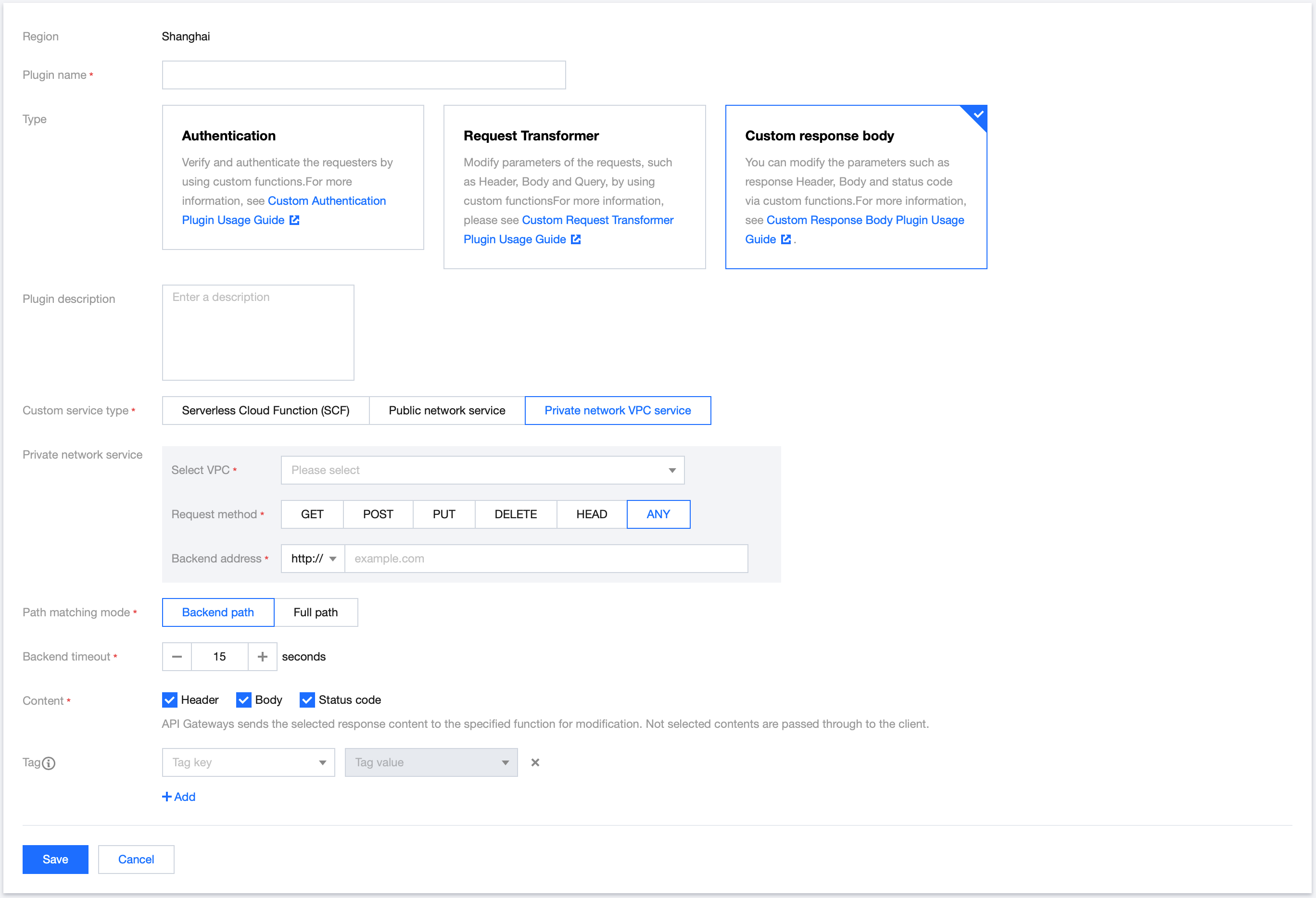Viewport: 1316px width, 898px height.
Task: Decrease backend timeout with minus icon
Action: click(x=177, y=656)
